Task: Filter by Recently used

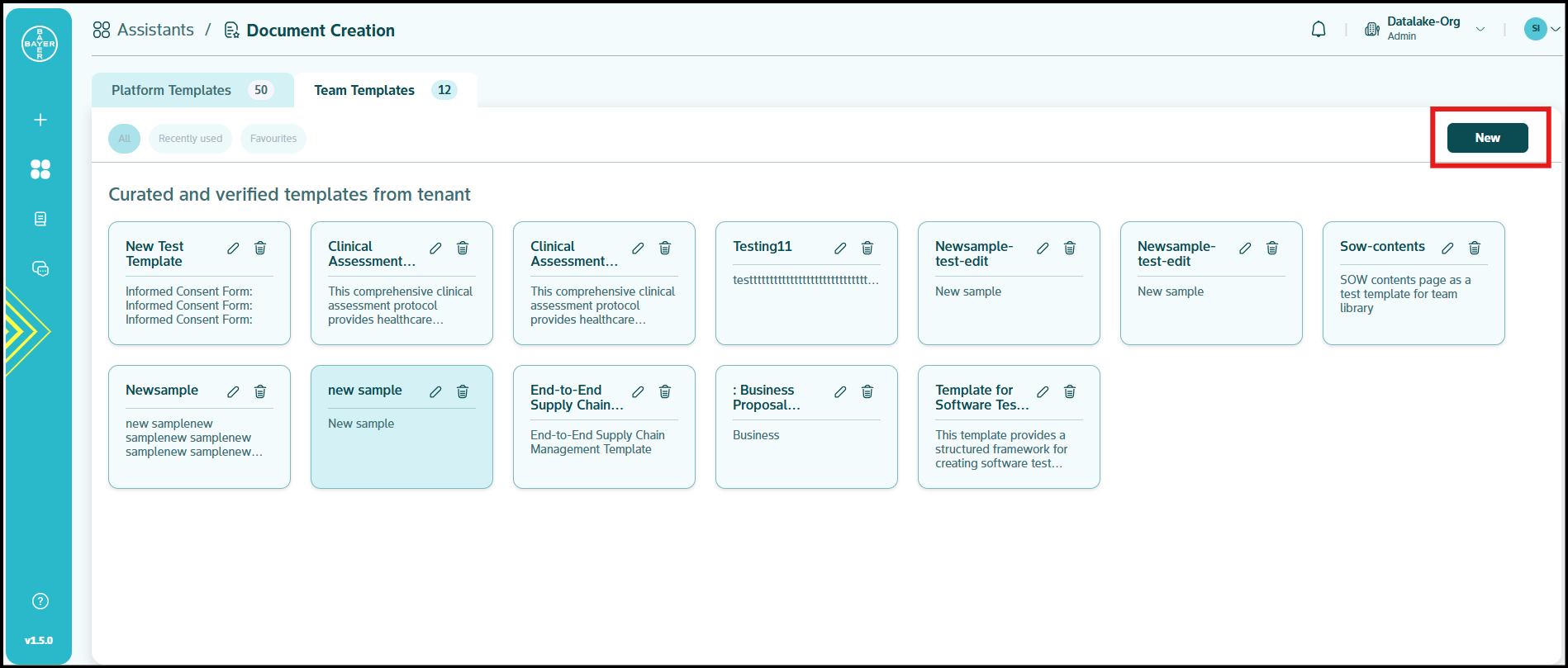Action: [190, 139]
